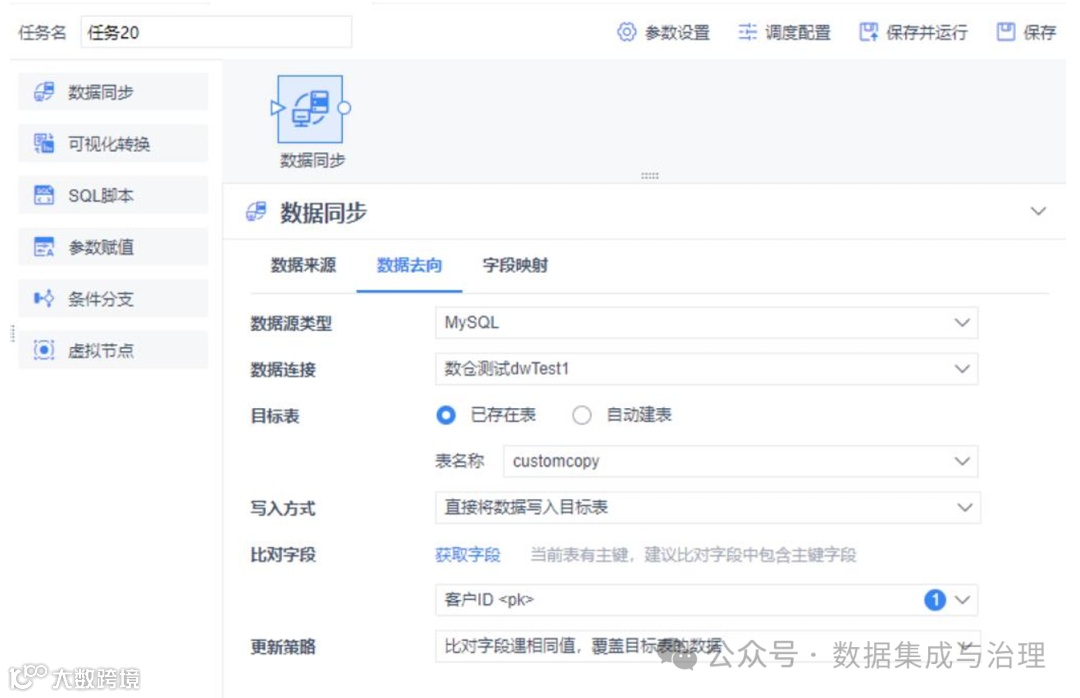Open the 写入方式 dropdown
The image size is (1080, 698).
pyautogui.click(x=705, y=508)
